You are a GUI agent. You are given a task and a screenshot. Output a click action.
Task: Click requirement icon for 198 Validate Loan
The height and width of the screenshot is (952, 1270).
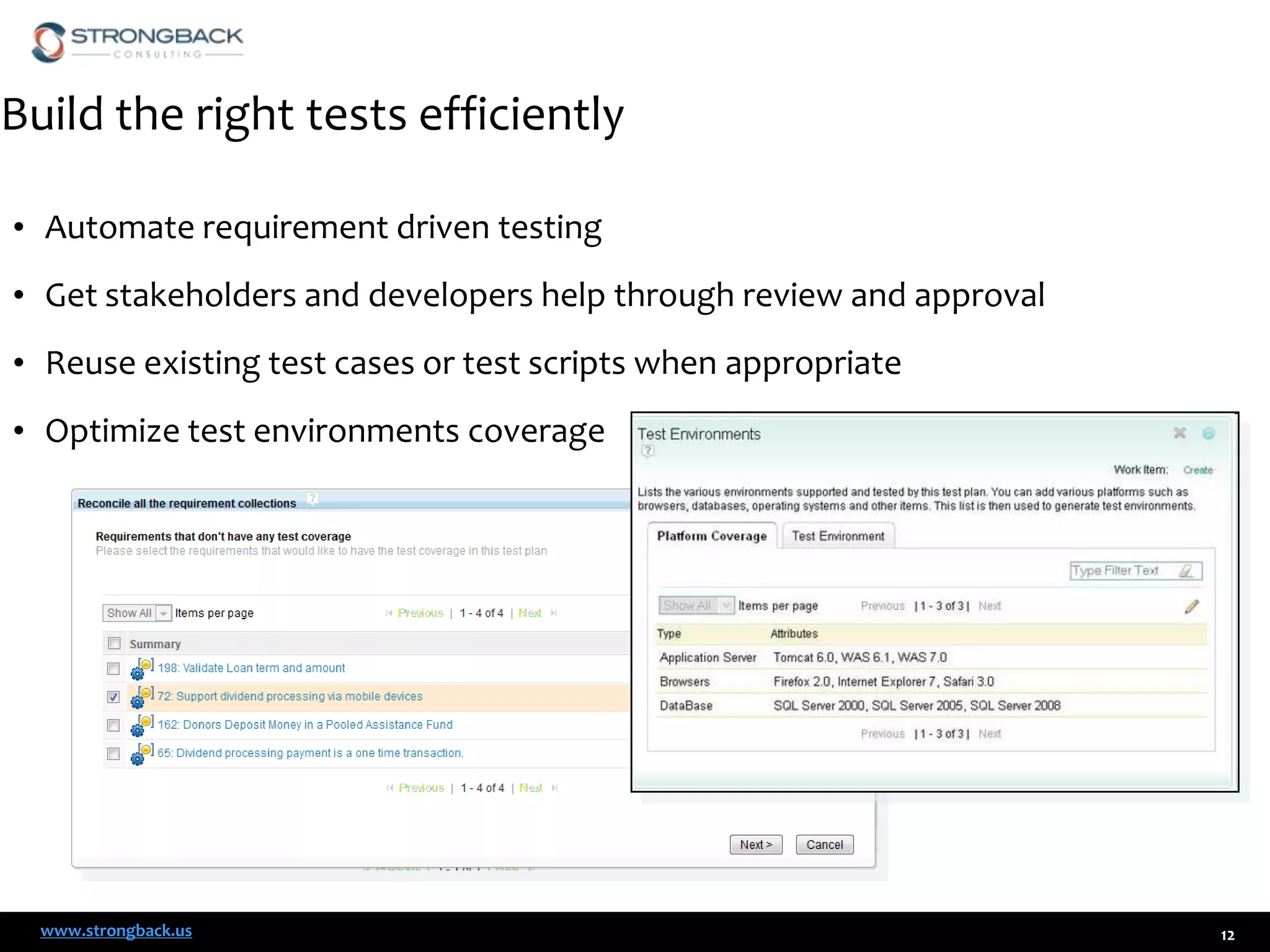[x=142, y=669]
